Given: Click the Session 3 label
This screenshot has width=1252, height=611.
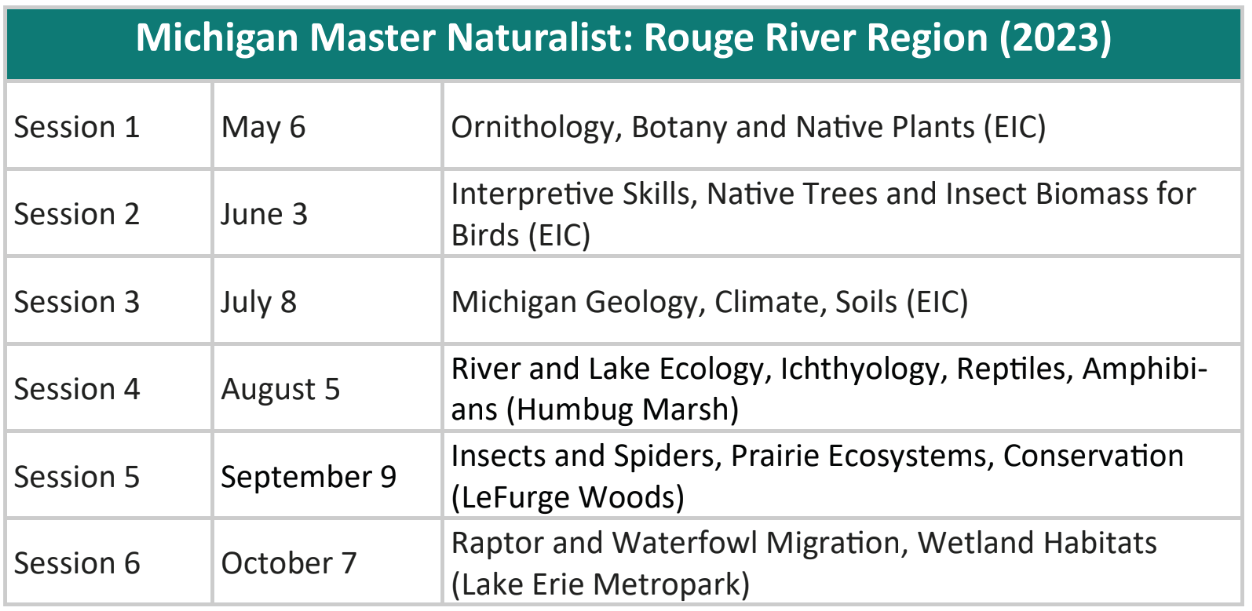Looking at the screenshot, I should point(79,302).
